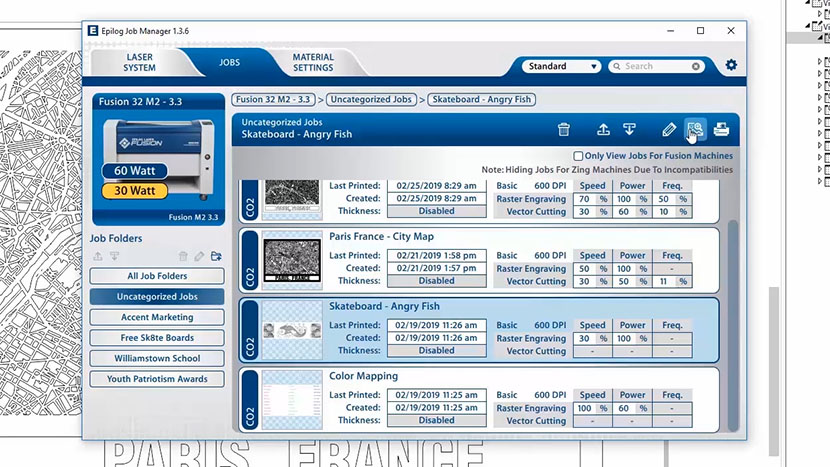Click the print job icon

[721, 129]
